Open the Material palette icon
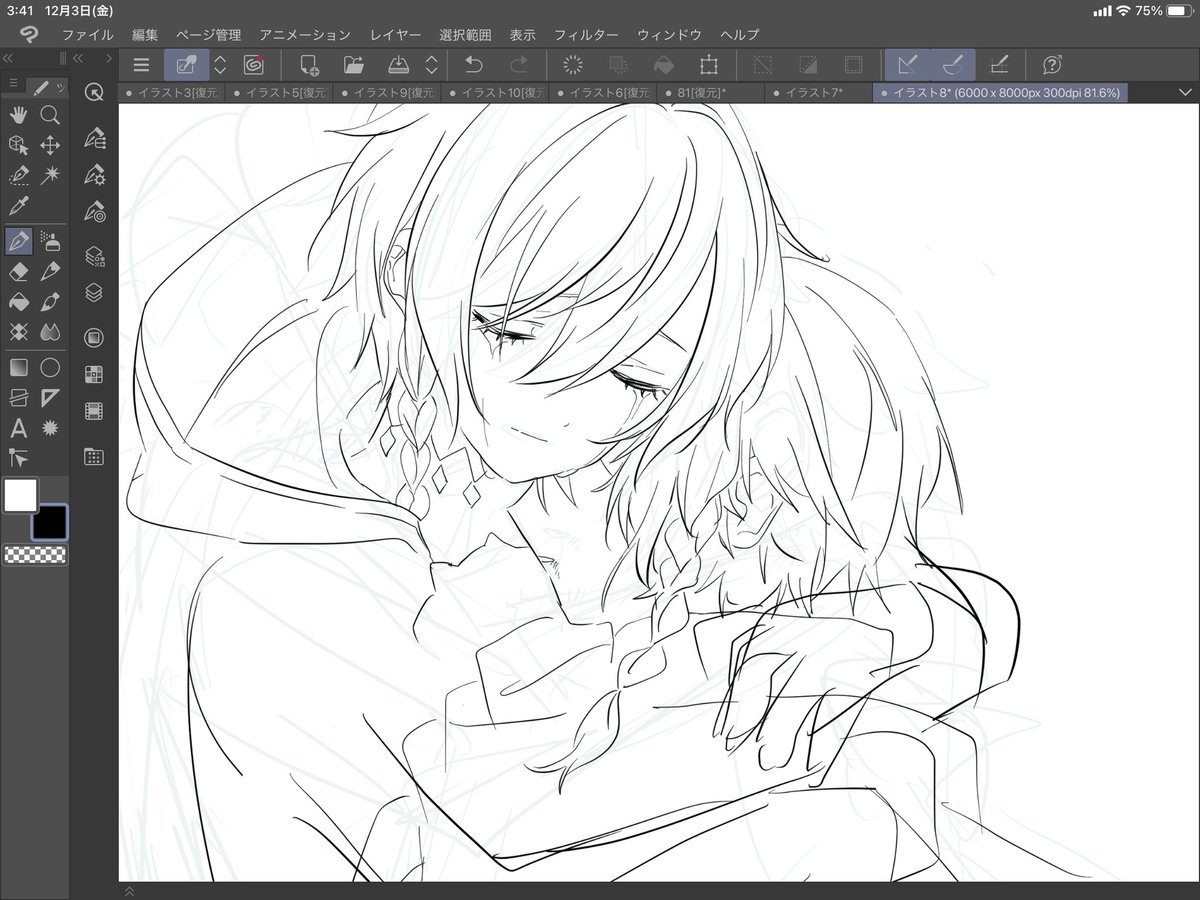Viewport: 1200px width, 900px height. click(x=94, y=456)
